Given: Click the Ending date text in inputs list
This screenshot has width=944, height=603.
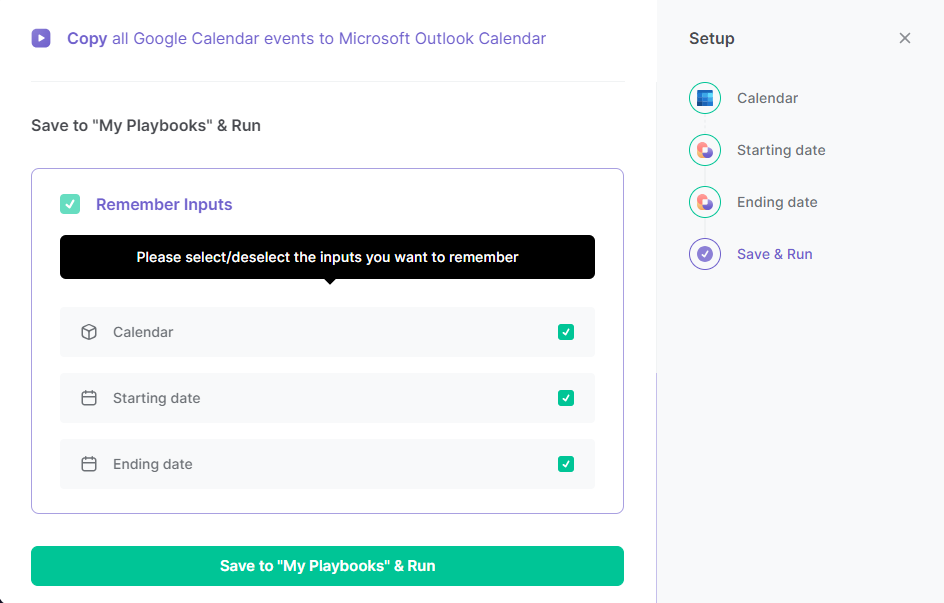Looking at the screenshot, I should click(153, 464).
